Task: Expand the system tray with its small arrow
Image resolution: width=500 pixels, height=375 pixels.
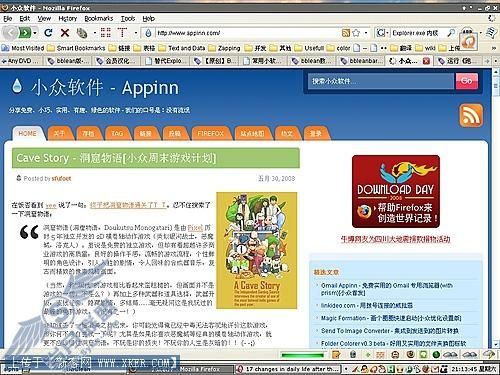Action: pyautogui.click(x=346, y=369)
